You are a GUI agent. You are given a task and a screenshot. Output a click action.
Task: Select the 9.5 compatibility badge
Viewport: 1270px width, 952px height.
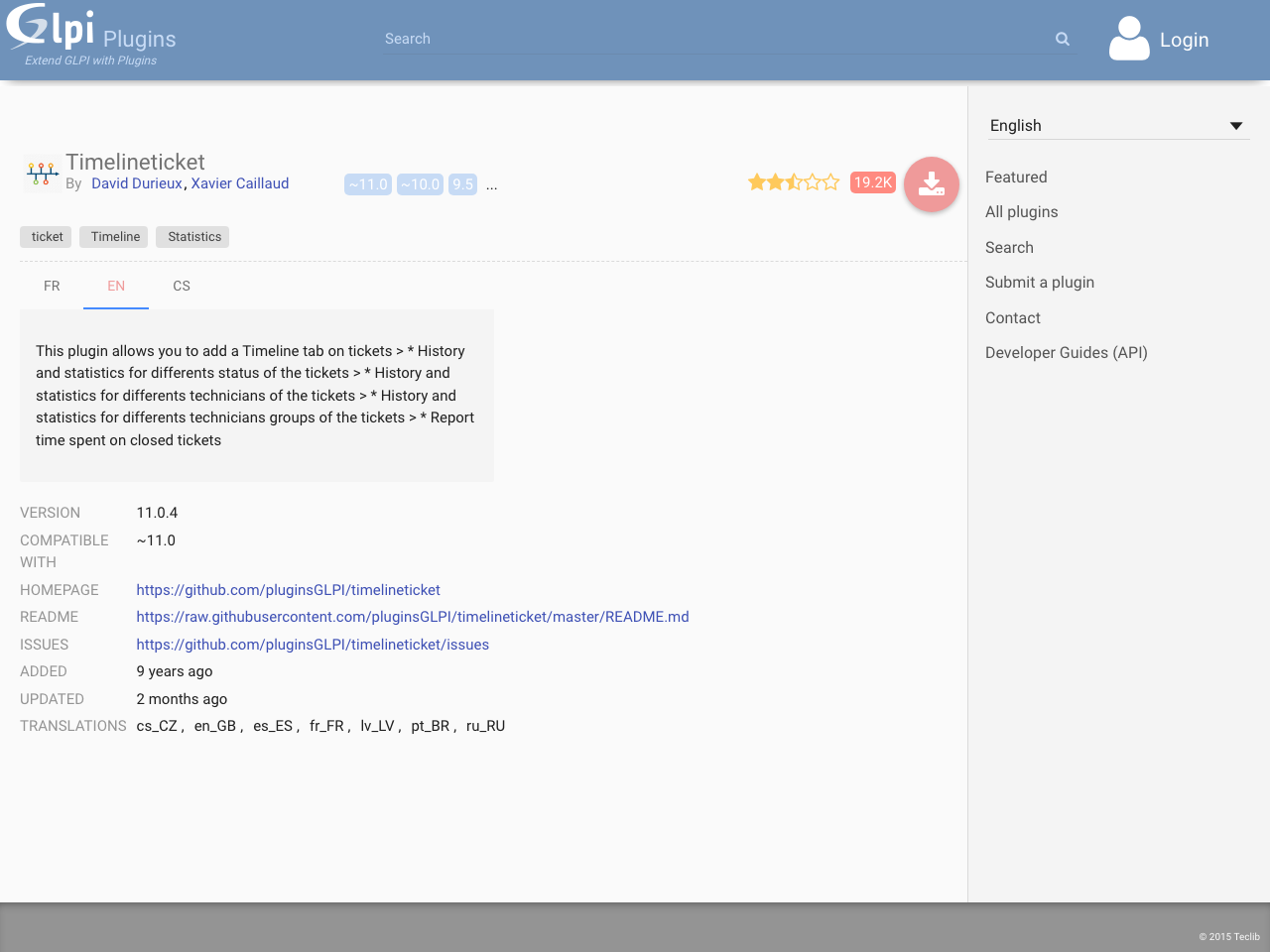point(461,183)
